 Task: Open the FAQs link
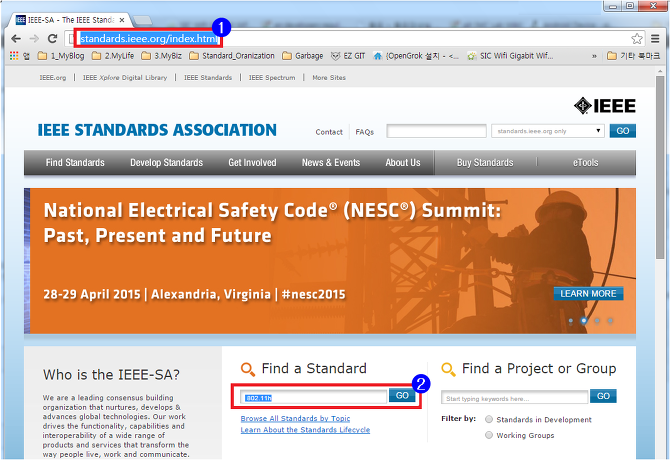click(364, 132)
